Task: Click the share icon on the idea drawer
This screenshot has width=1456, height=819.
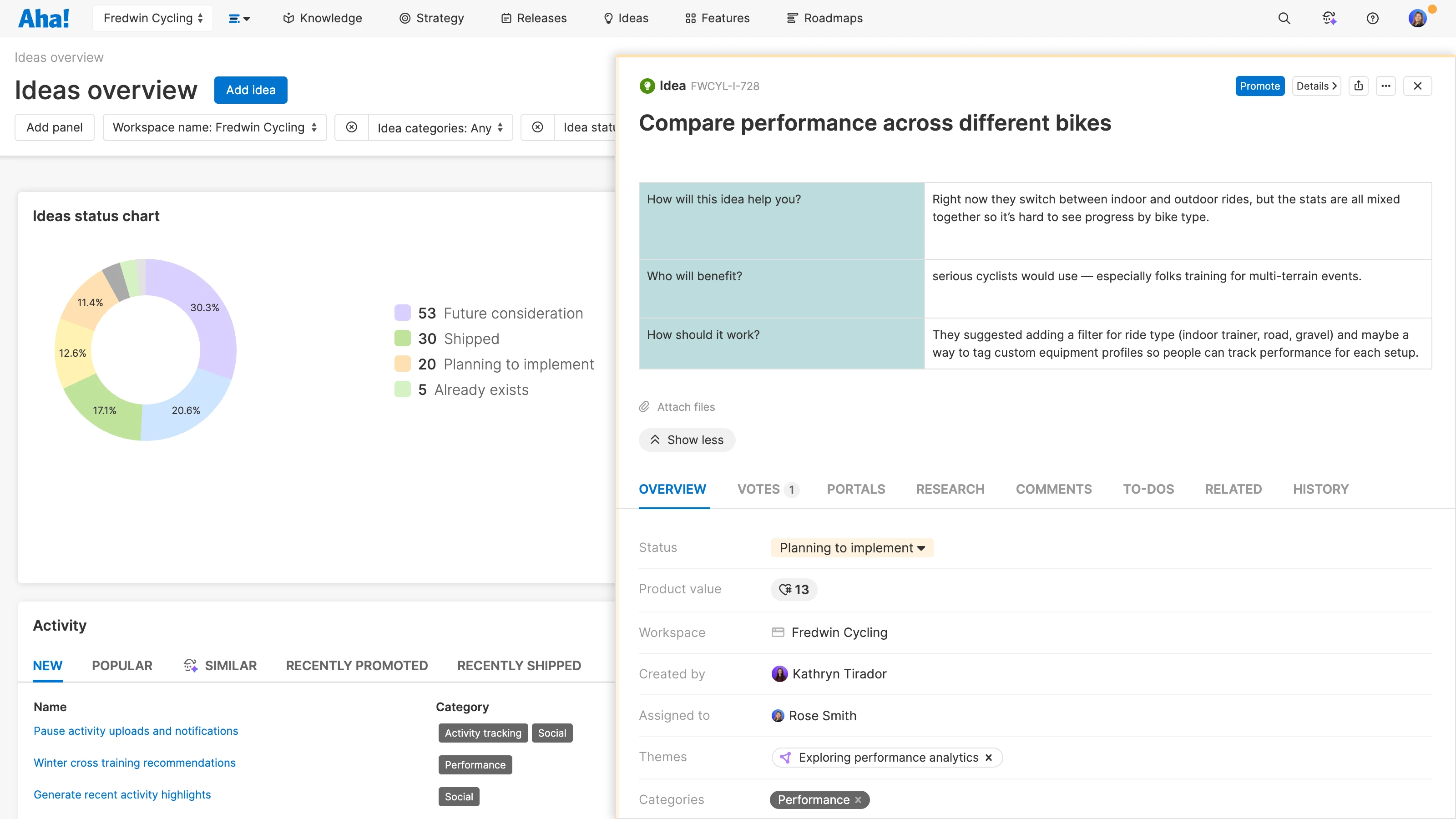Action: click(1360, 86)
